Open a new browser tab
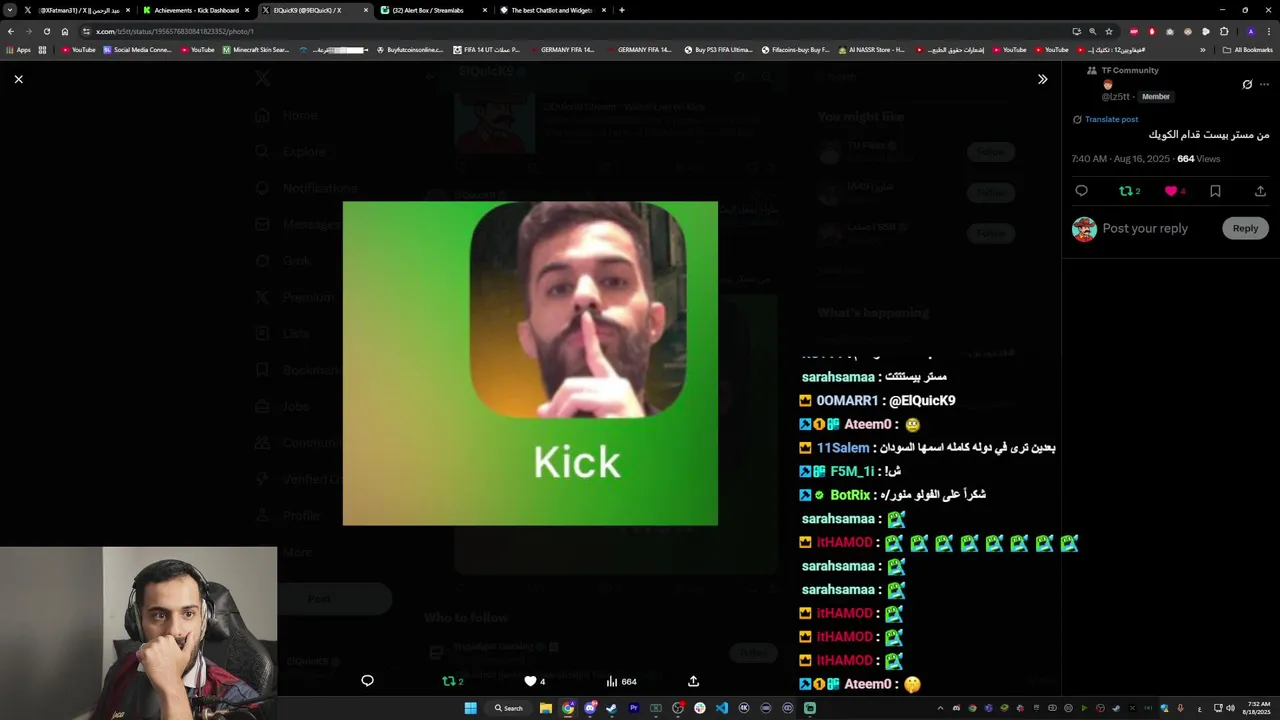The width and height of the screenshot is (1280, 720). click(x=622, y=10)
